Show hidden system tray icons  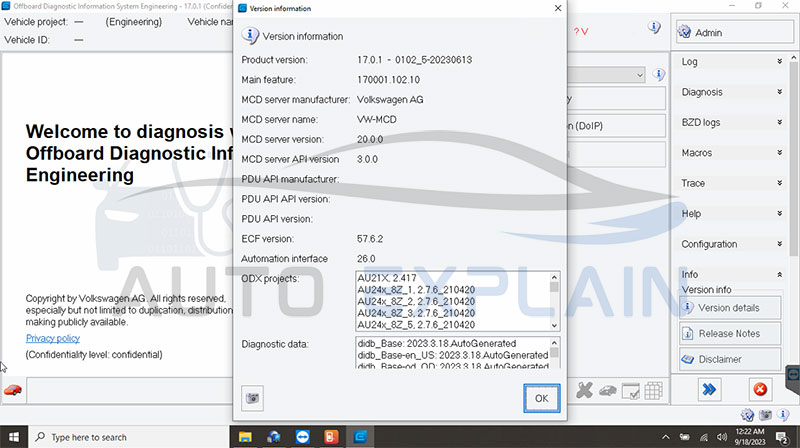(x=665, y=437)
